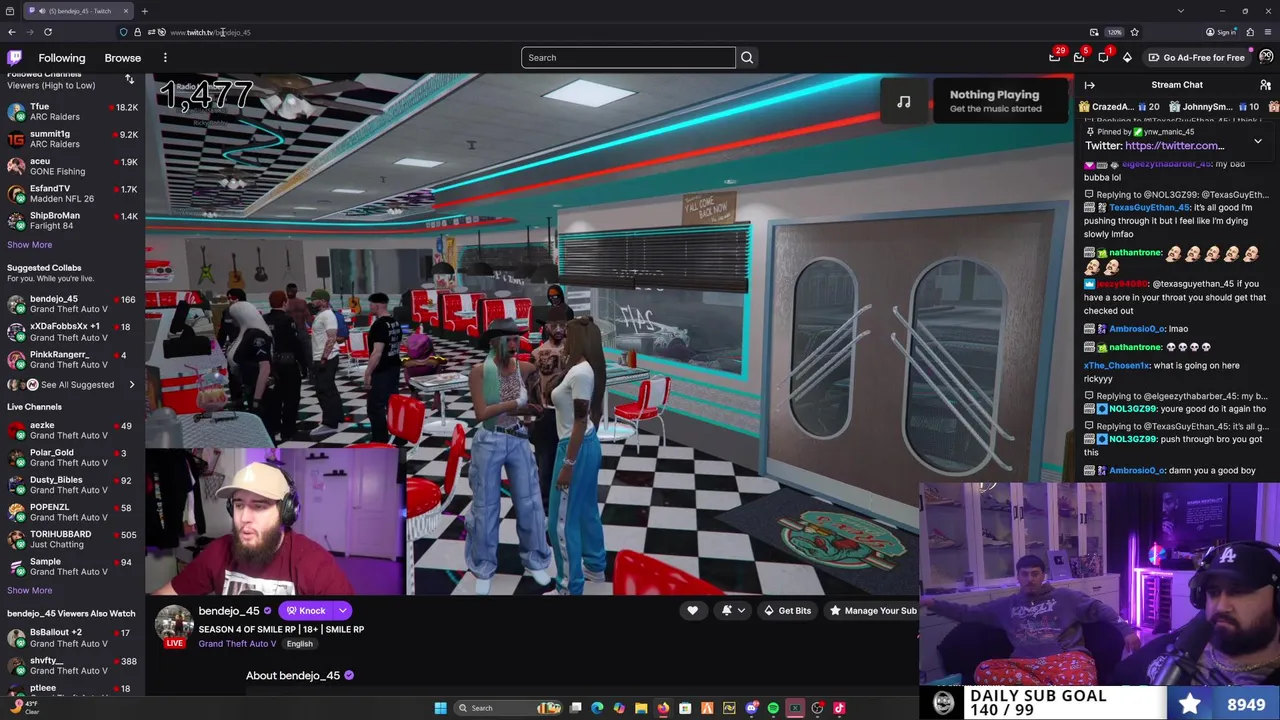Open the Browse tab
The width and height of the screenshot is (1280, 720).
[x=123, y=58]
